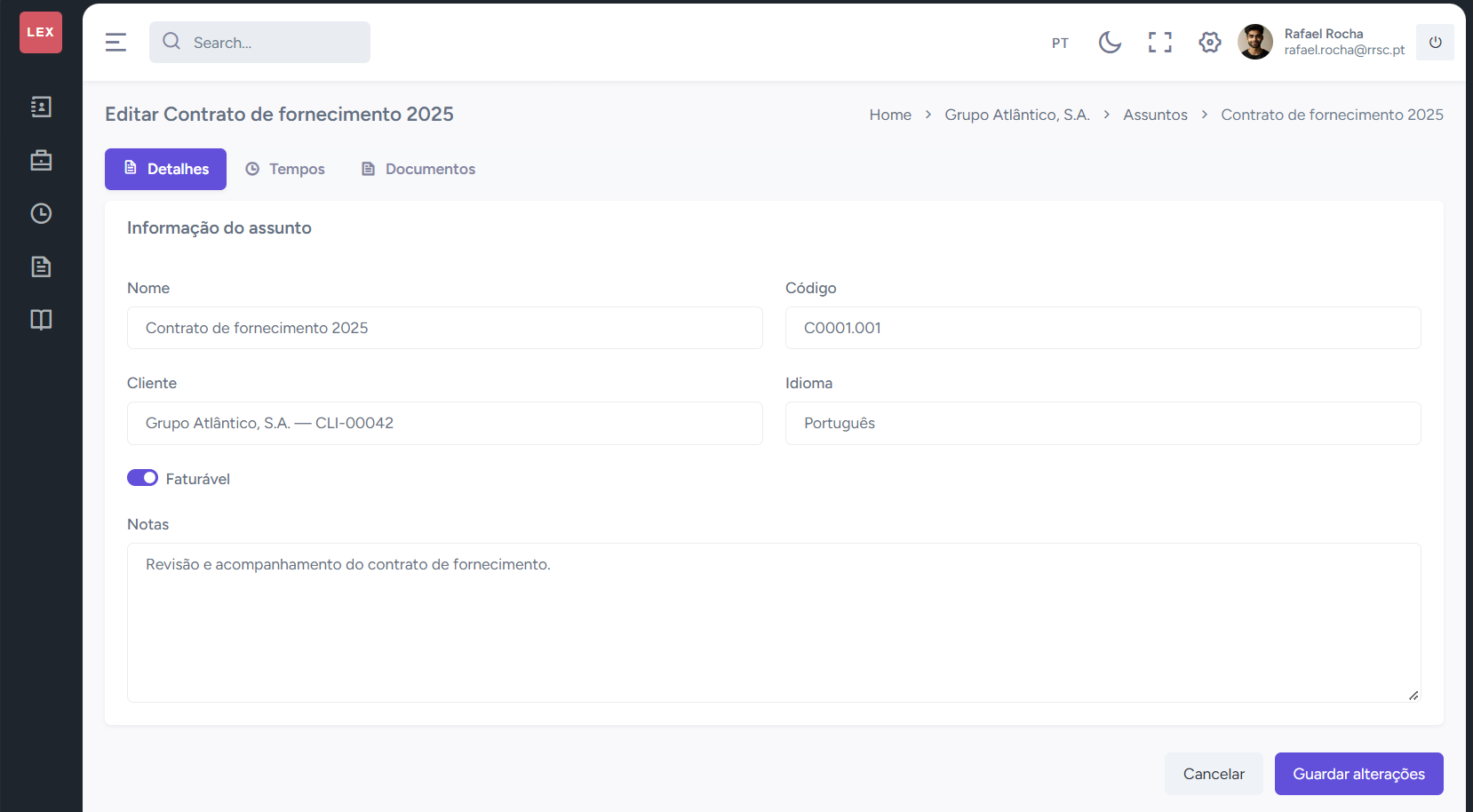This screenshot has height=812, width=1473.
Task: Click Guardar alterações button
Action: tap(1358, 774)
